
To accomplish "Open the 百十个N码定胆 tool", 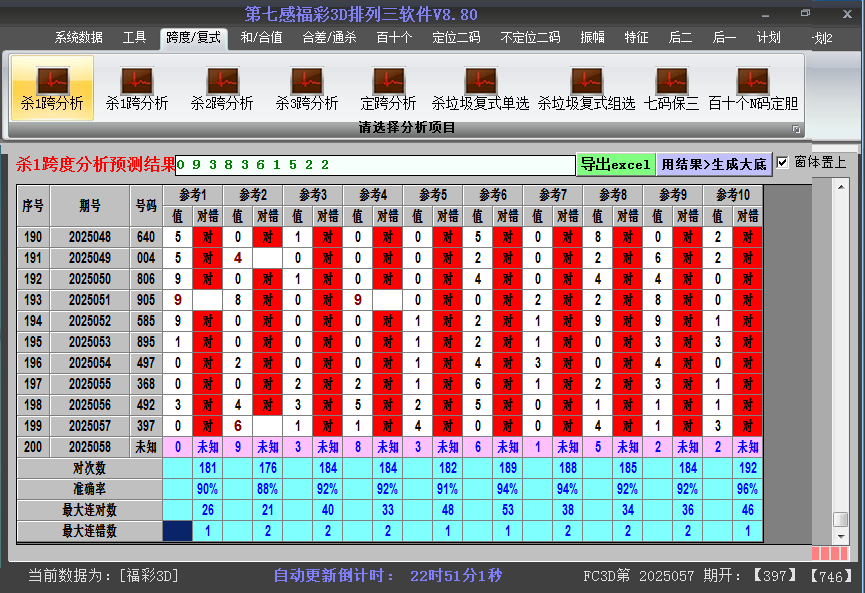I will (753, 88).
